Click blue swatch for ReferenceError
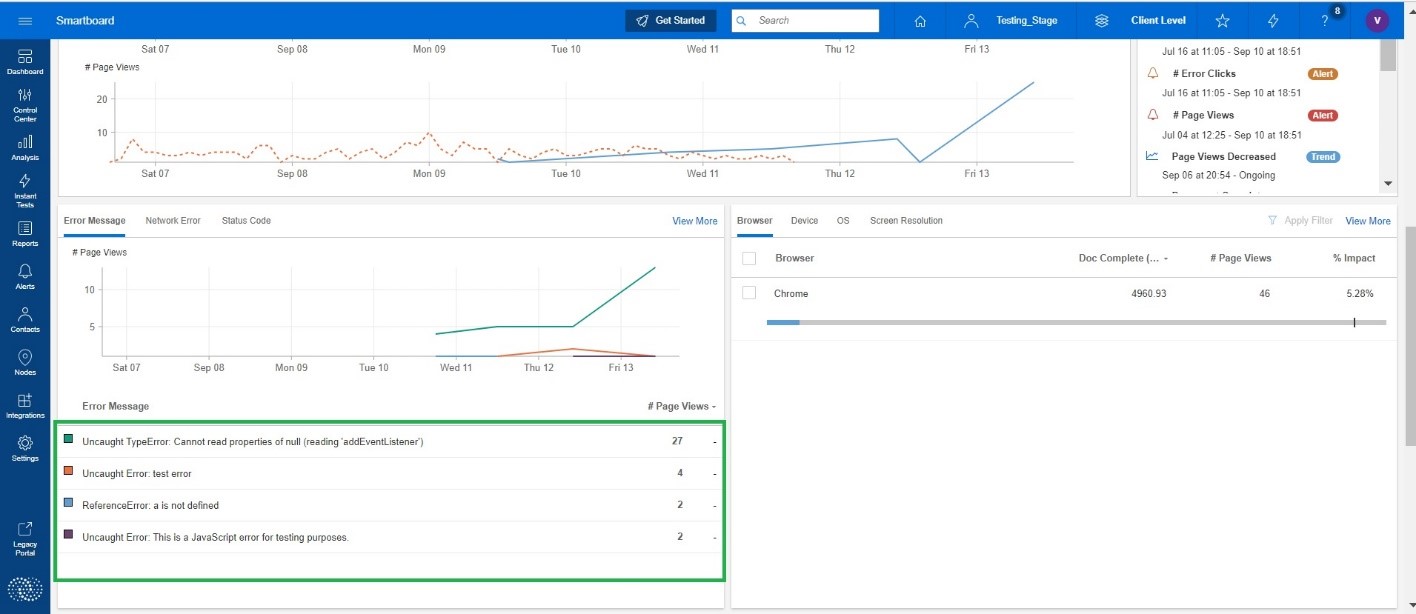Image resolution: width=1416 pixels, height=614 pixels. pyautogui.click(x=68, y=503)
